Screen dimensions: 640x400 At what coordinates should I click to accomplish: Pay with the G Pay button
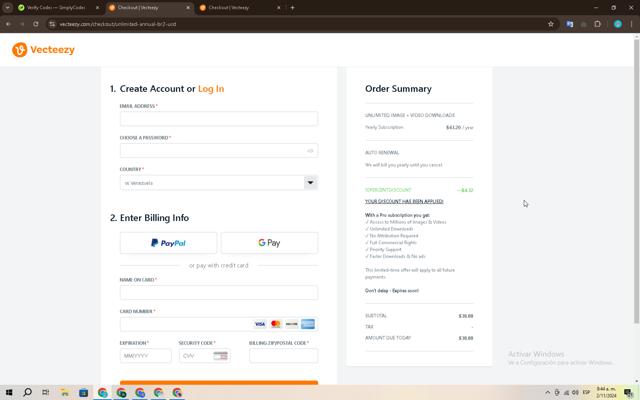(x=269, y=243)
